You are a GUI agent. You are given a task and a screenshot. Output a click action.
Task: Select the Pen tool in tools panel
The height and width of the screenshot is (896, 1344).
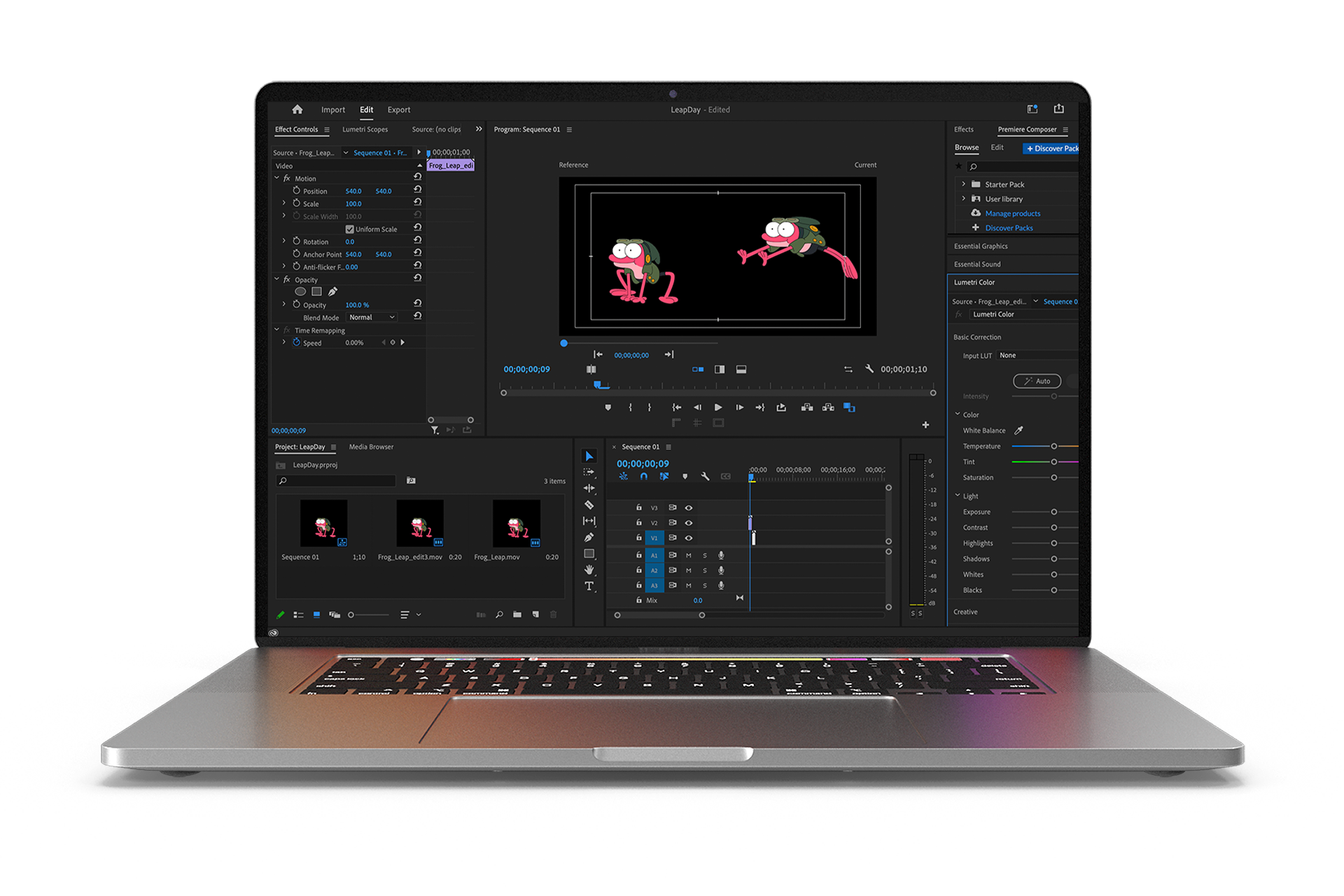coord(589,538)
